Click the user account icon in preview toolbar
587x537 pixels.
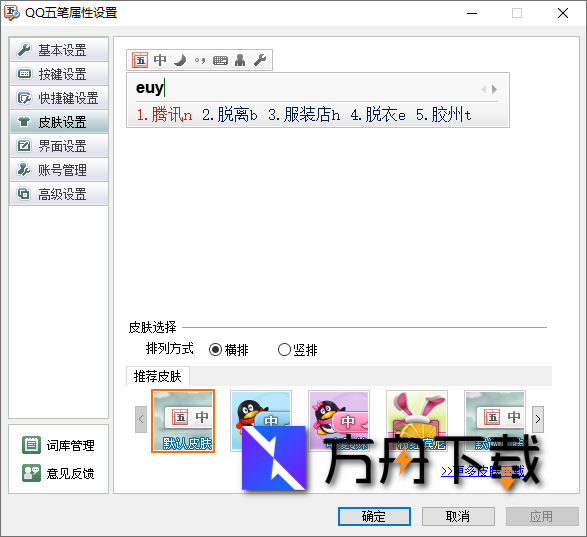coord(240,60)
